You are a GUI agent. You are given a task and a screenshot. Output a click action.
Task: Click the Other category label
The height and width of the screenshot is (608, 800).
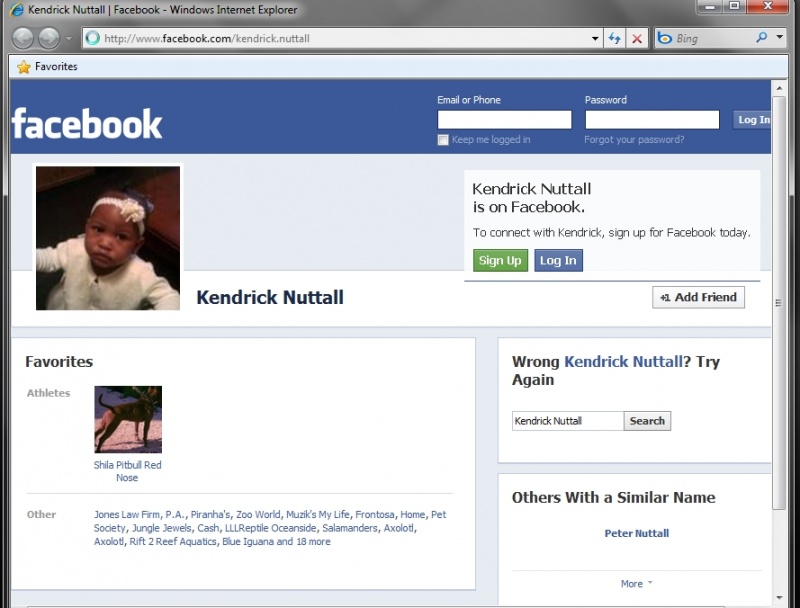click(x=41, y=515)
